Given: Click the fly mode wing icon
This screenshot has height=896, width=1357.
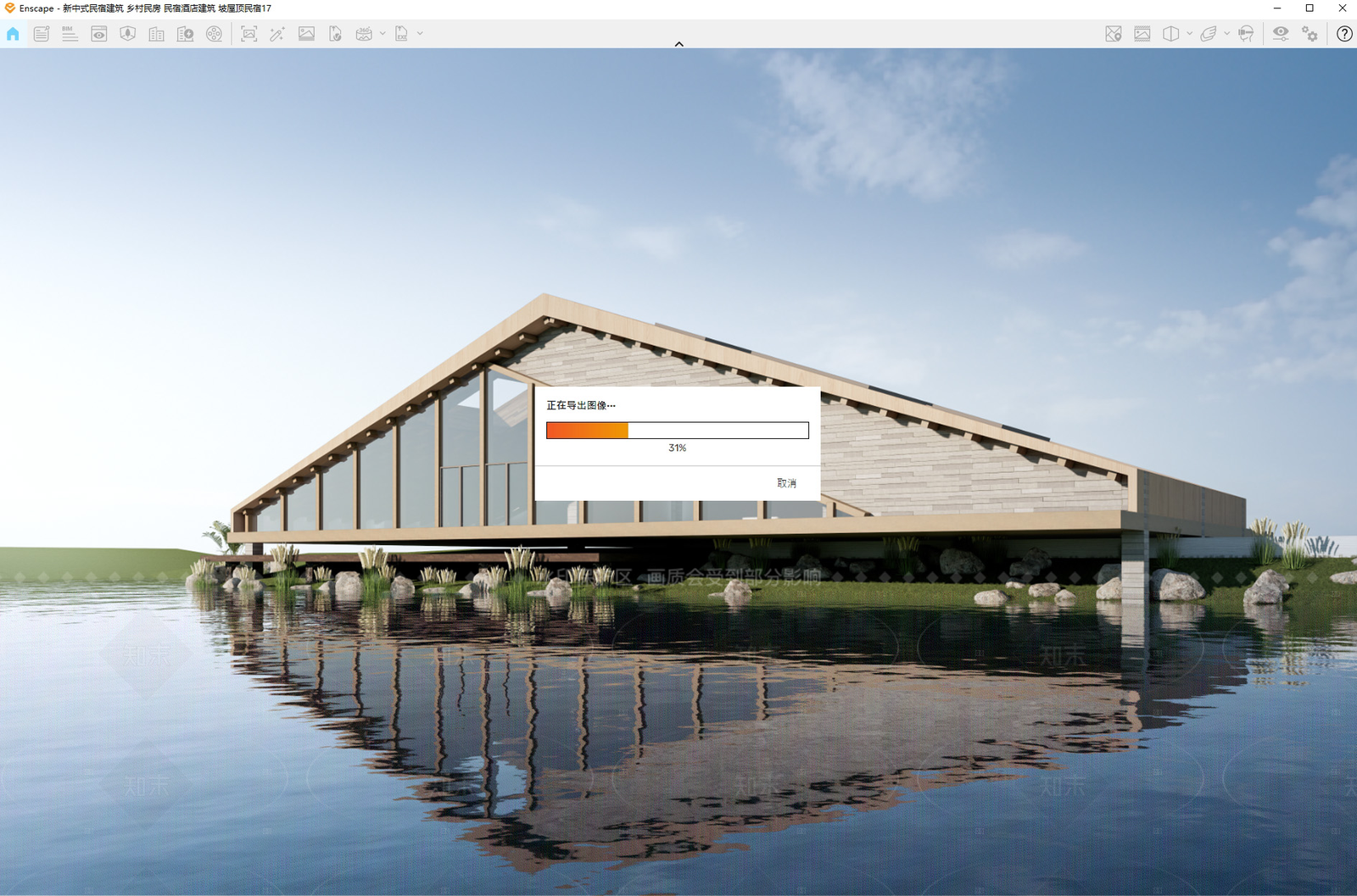Looking at the screenshot, I should 1208,34.
